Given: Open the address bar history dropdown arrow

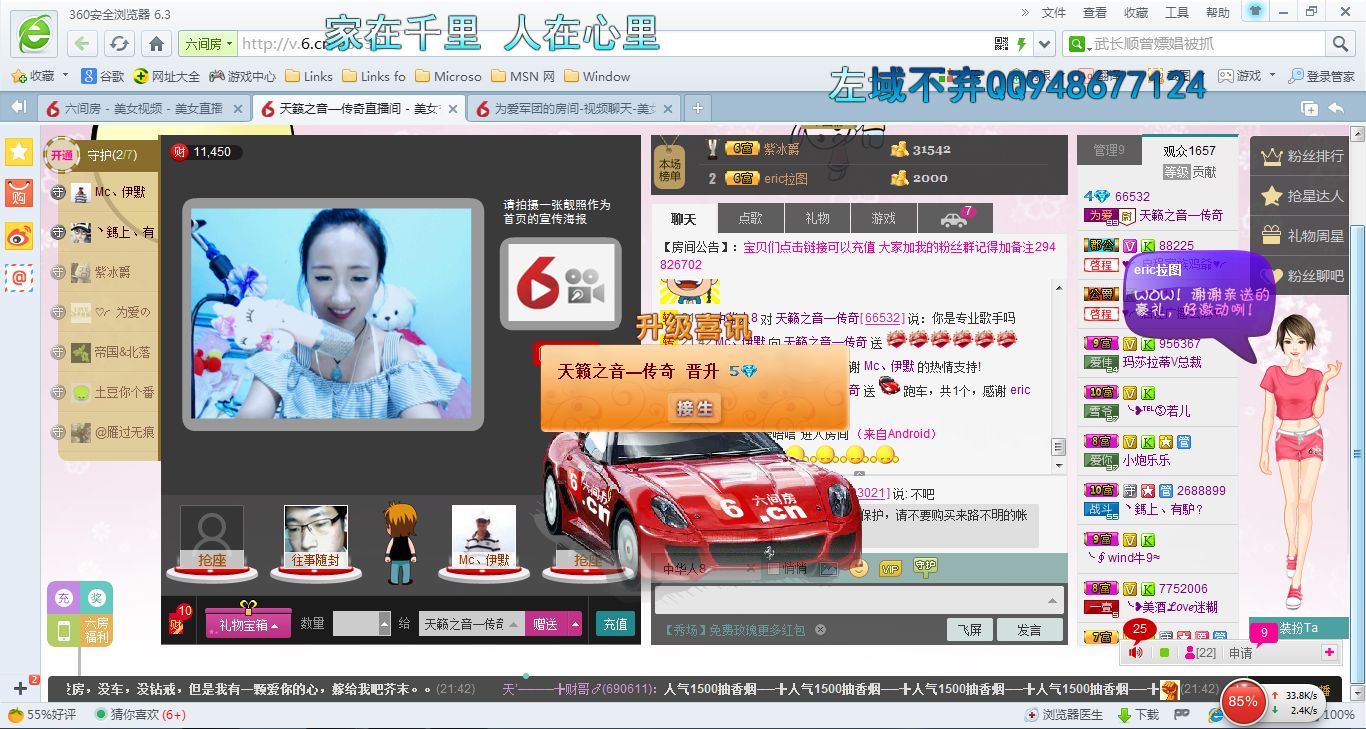Looking at the screenshot, I should coord(1045,44).
